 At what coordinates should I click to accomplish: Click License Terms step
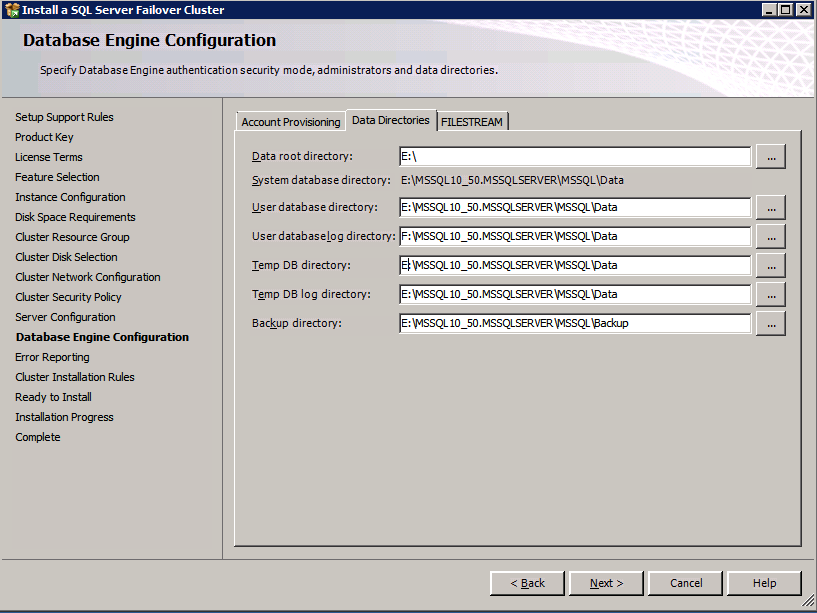[49, 157]
